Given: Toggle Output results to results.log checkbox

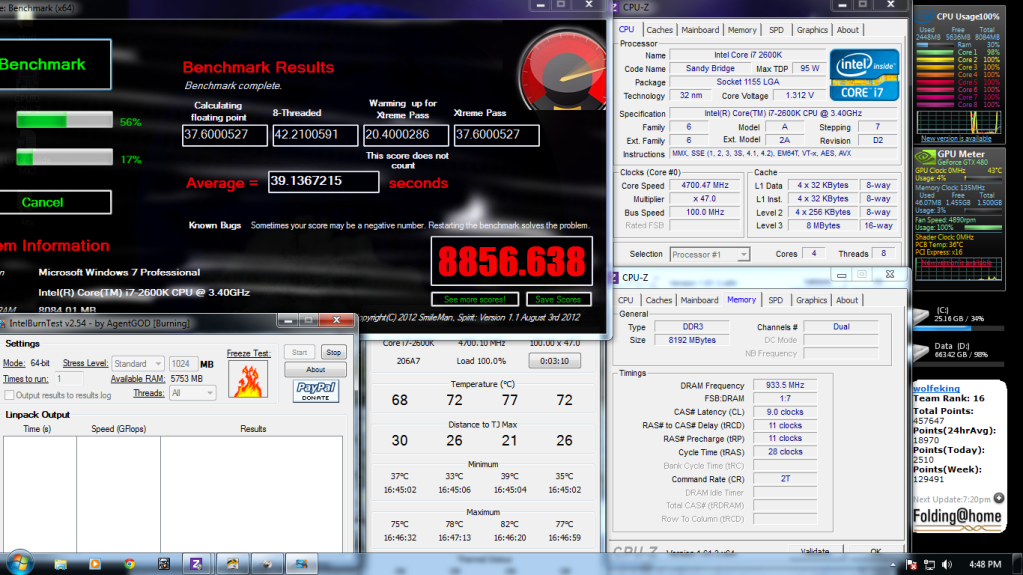Looking at the screenshot, I should (9, 395).
